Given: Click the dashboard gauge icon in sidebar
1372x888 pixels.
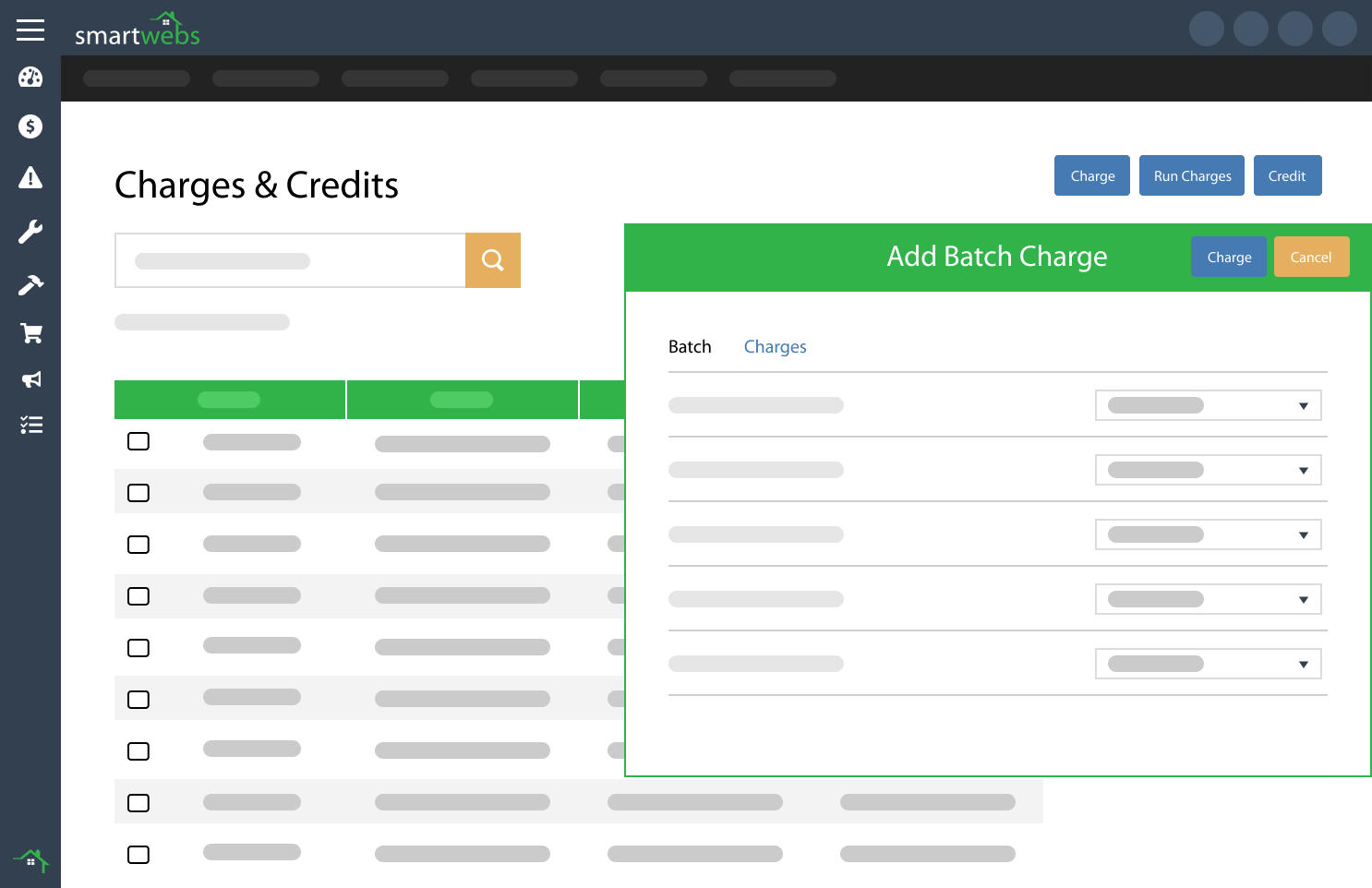Looking at the screenshot, I should point(30,78).
